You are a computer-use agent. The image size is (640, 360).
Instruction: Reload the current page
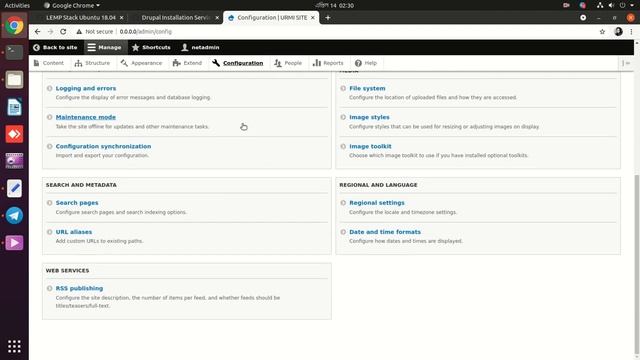(63, 31)
